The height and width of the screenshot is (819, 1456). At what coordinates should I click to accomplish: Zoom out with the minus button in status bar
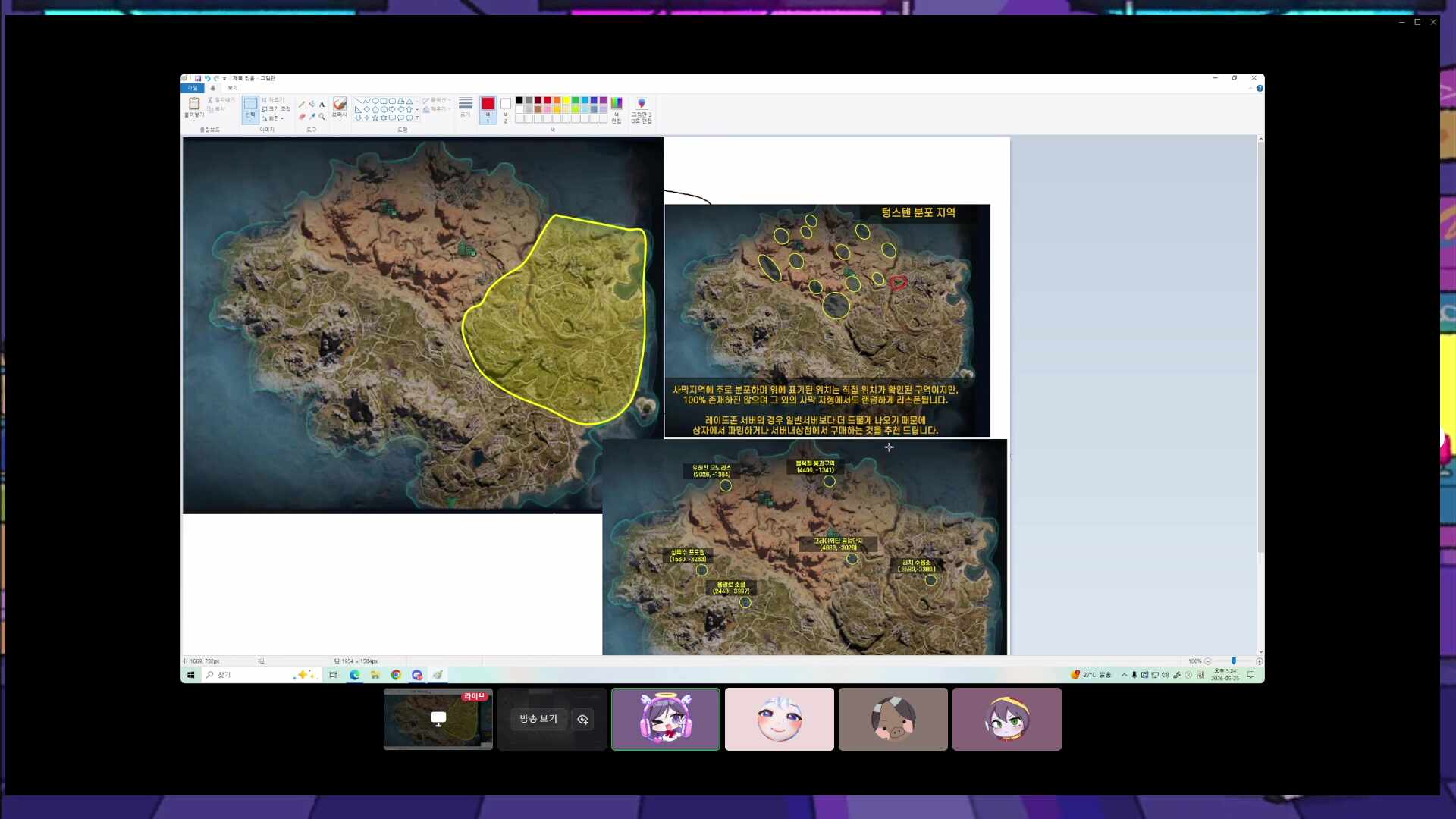point(1208,661)
